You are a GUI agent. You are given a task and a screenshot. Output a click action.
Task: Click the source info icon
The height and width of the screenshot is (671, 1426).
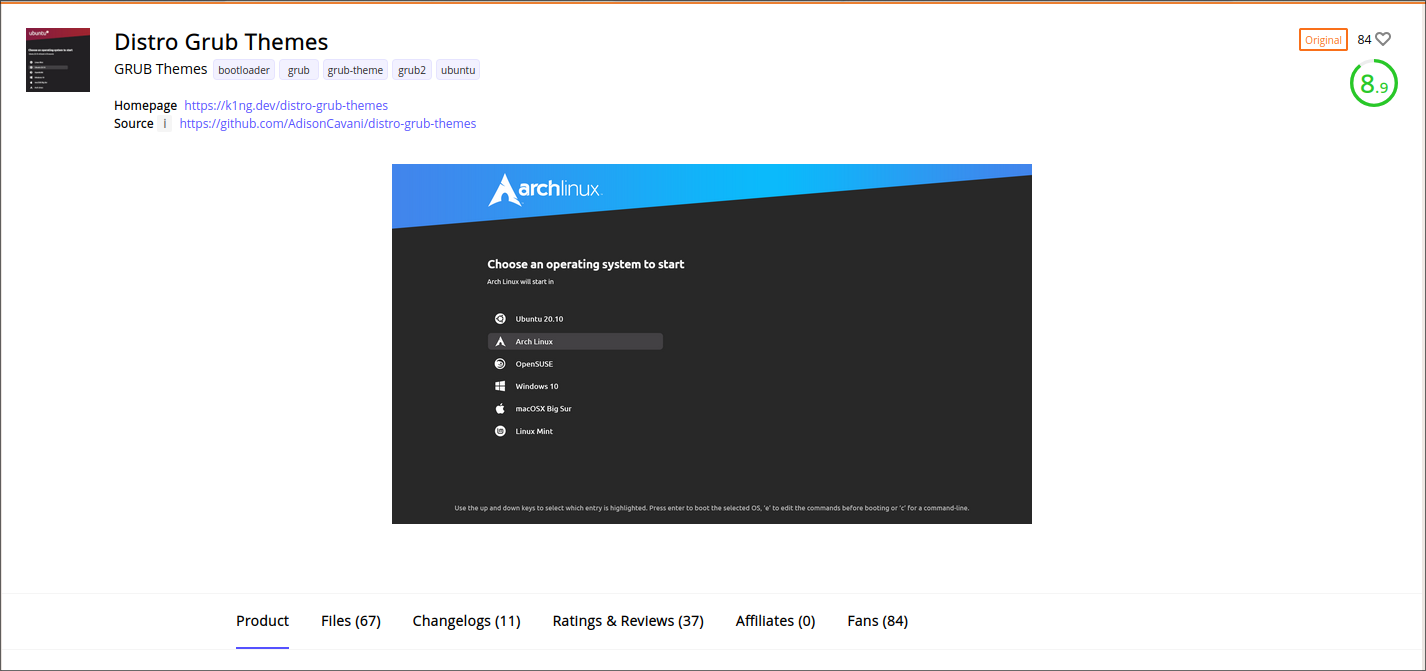click(165, 124)
